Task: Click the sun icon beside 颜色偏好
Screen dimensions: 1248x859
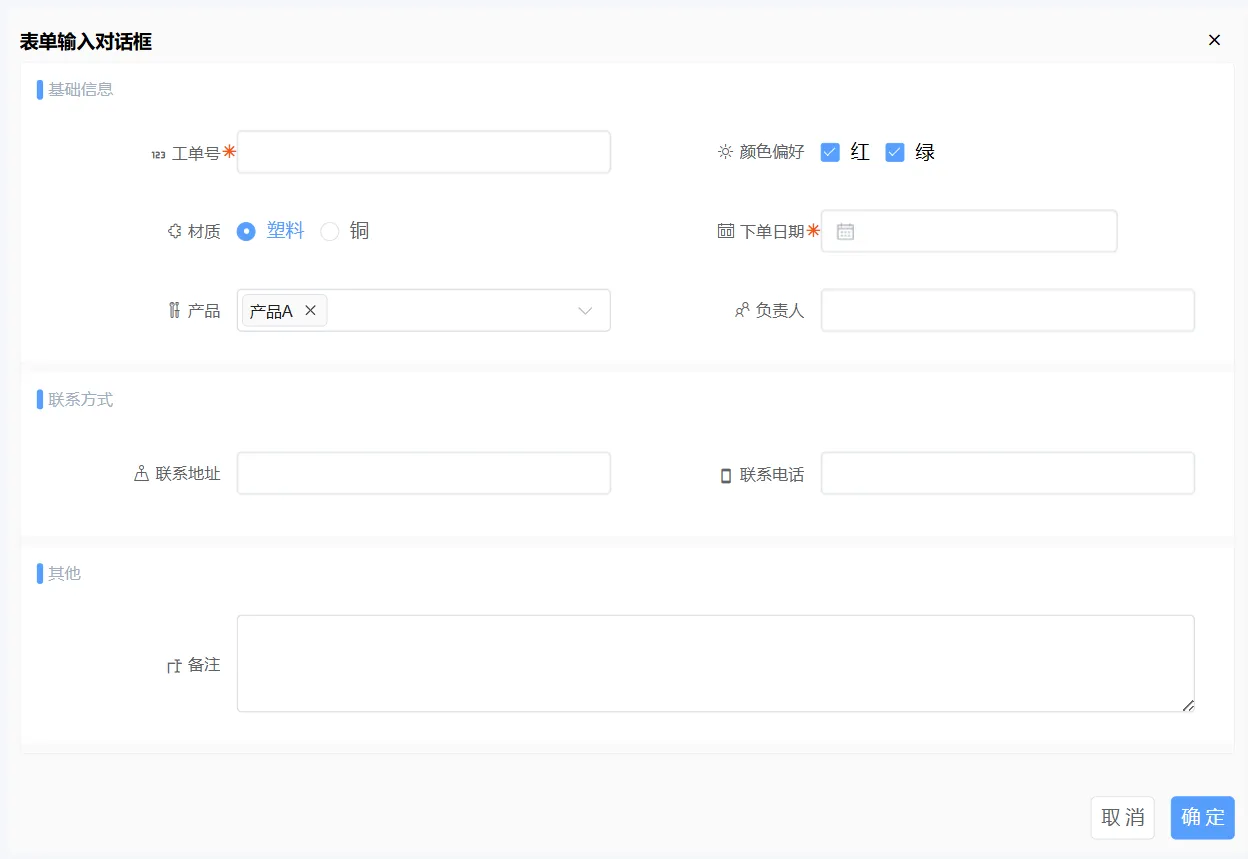Action: pyautogui.click(x=726, y=152)
